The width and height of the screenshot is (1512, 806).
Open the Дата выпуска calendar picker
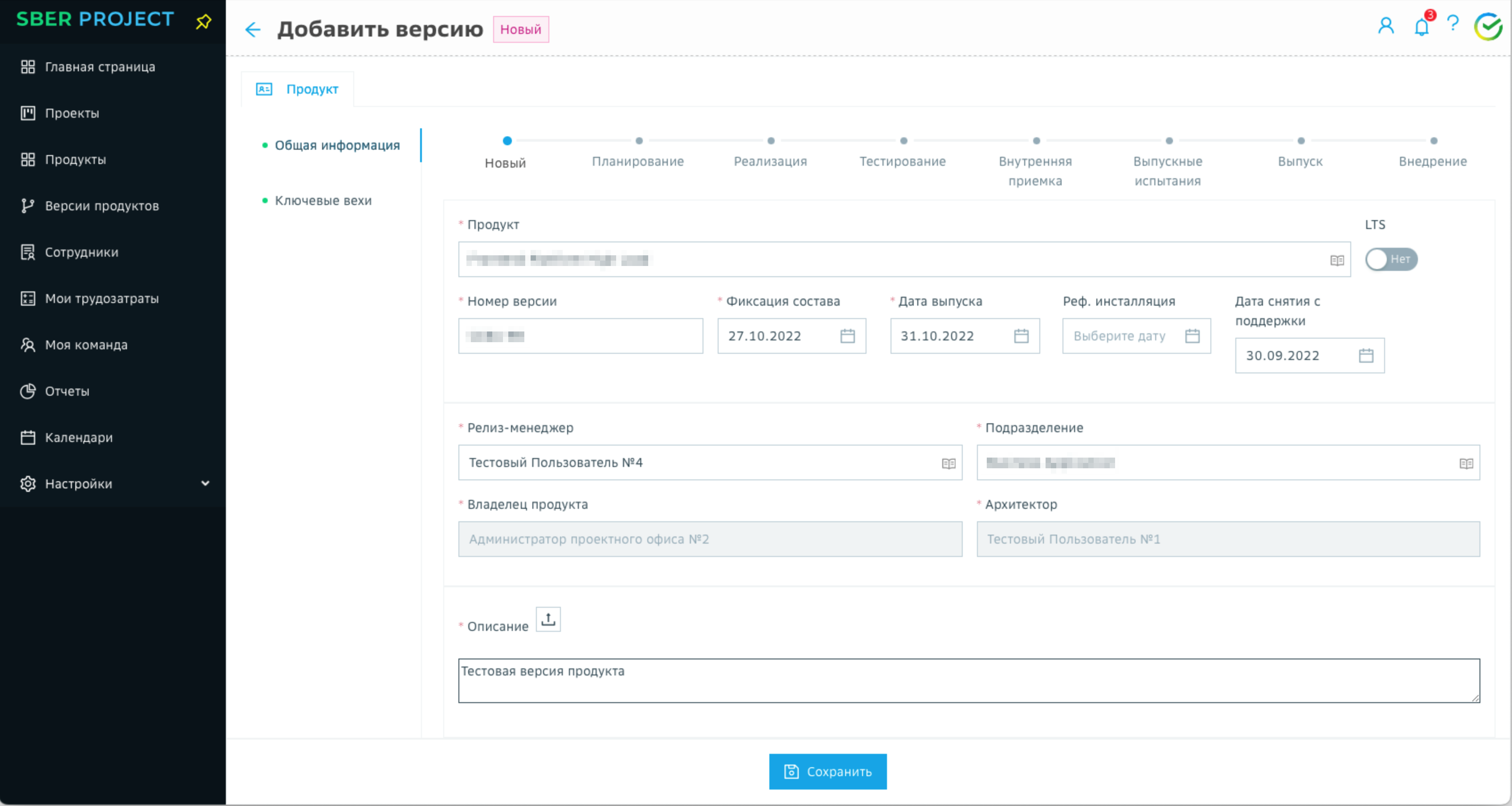point(1021,336)
